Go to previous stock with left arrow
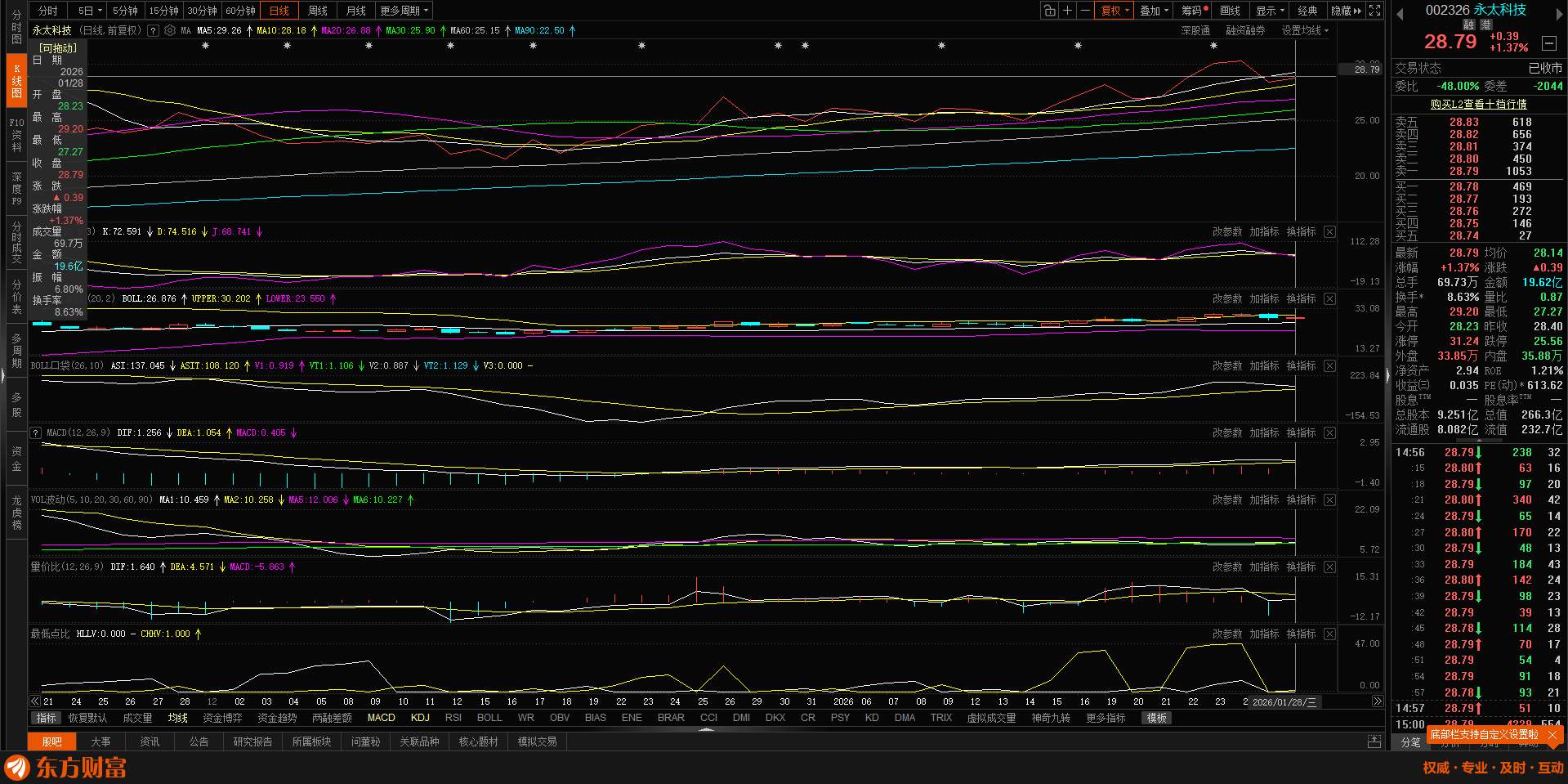The image size is (1568, 784). click(x=1400, y=14)
